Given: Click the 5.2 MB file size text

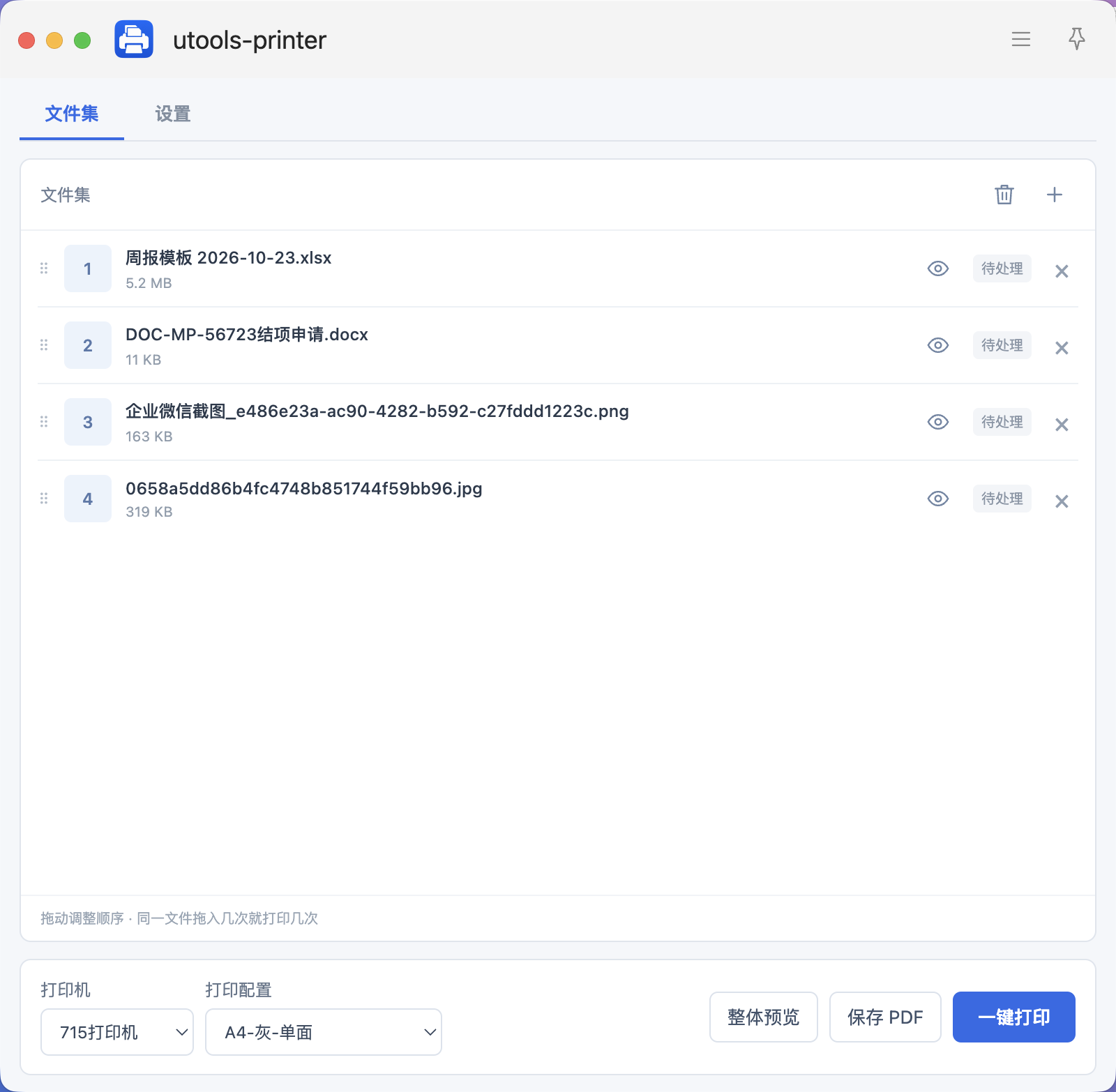Looking at the screenshot, I should tap(149, 283).
